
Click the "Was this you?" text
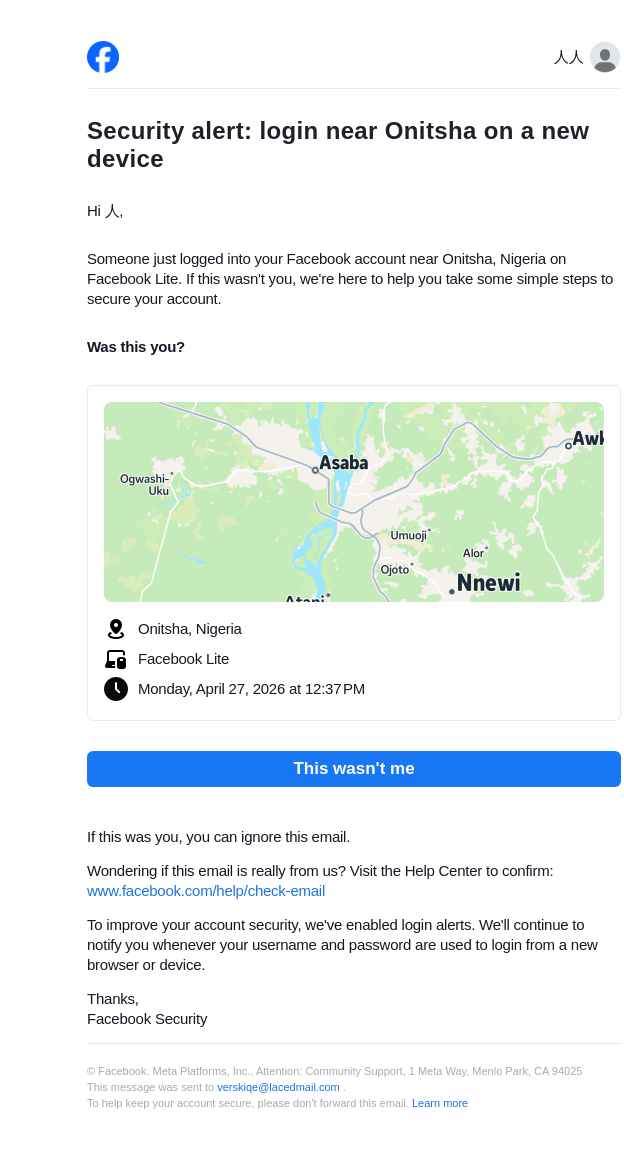(x=136, y=347)
